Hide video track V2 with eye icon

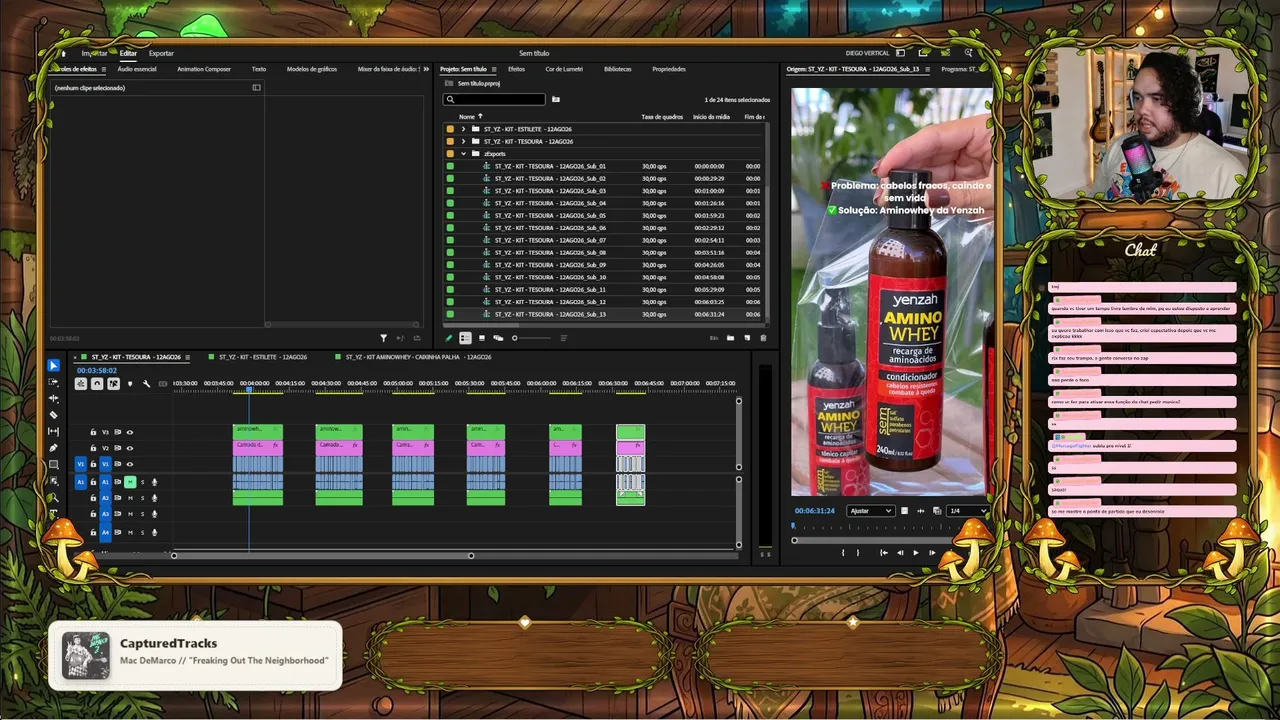click(129, 448)
